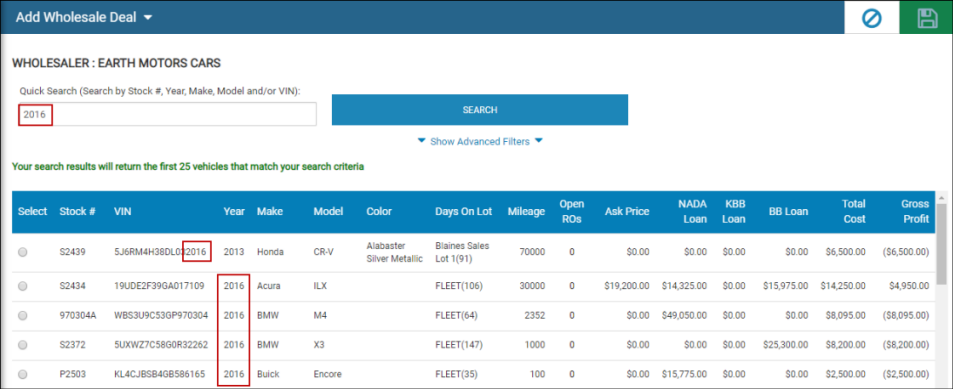
Task: Click the green save floppy icon
Action: point(927,18)
